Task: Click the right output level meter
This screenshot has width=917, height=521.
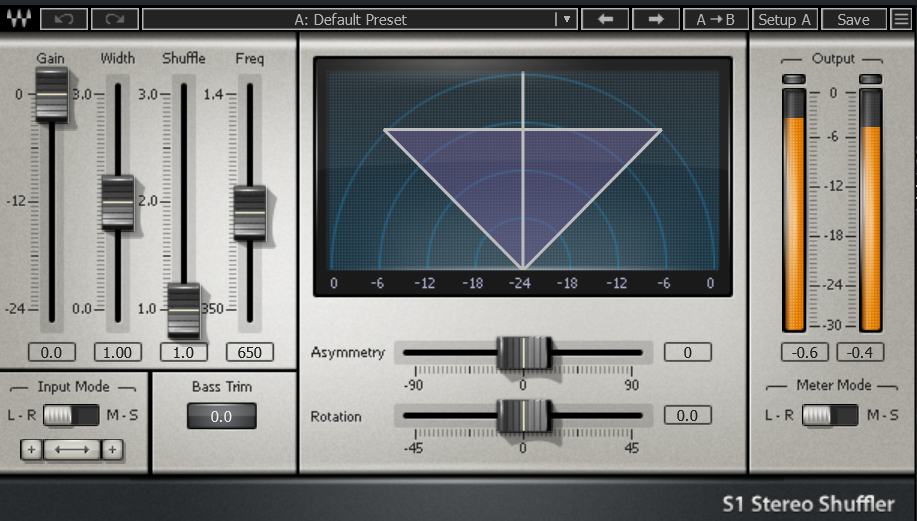Action: pyautogui.click(x=870, y=211)
